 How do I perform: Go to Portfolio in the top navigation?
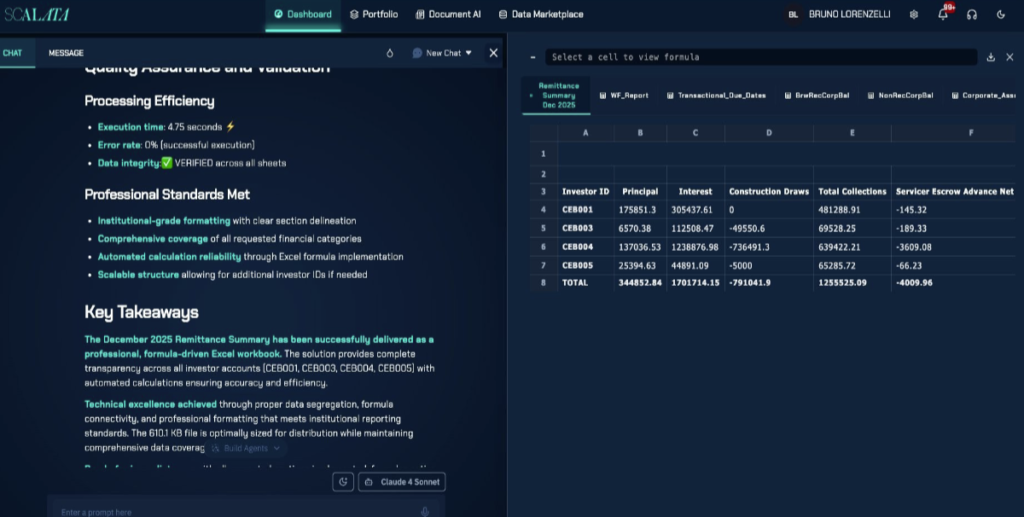tap(374, 15)
